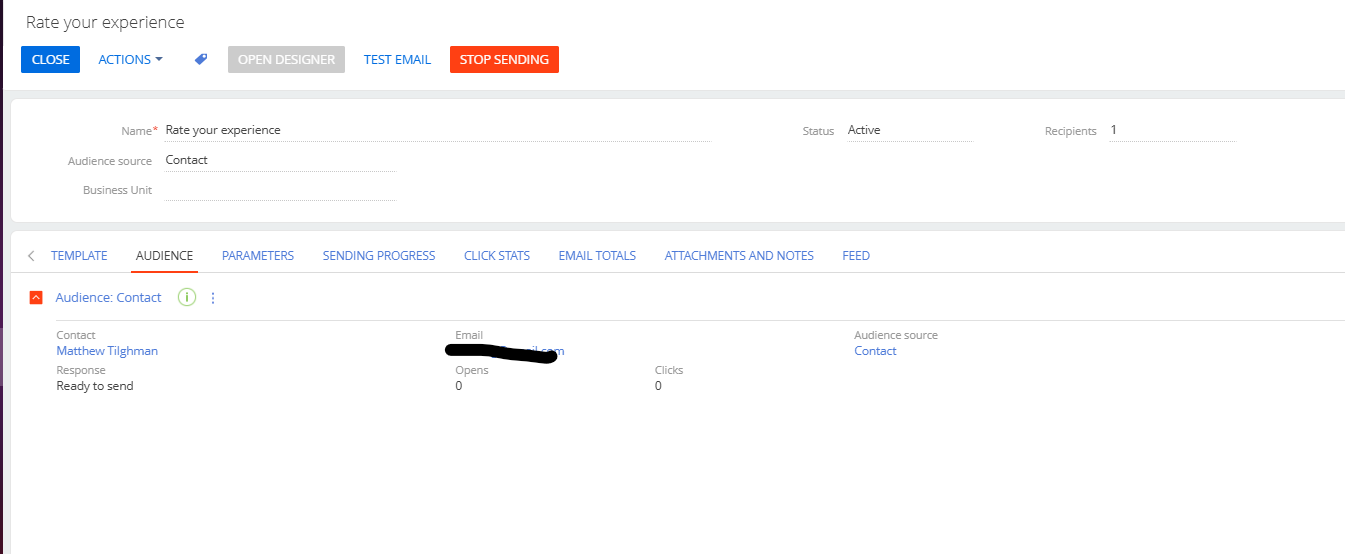
Task: Open the Matthew Tilghman contact link
Action: 107,351
